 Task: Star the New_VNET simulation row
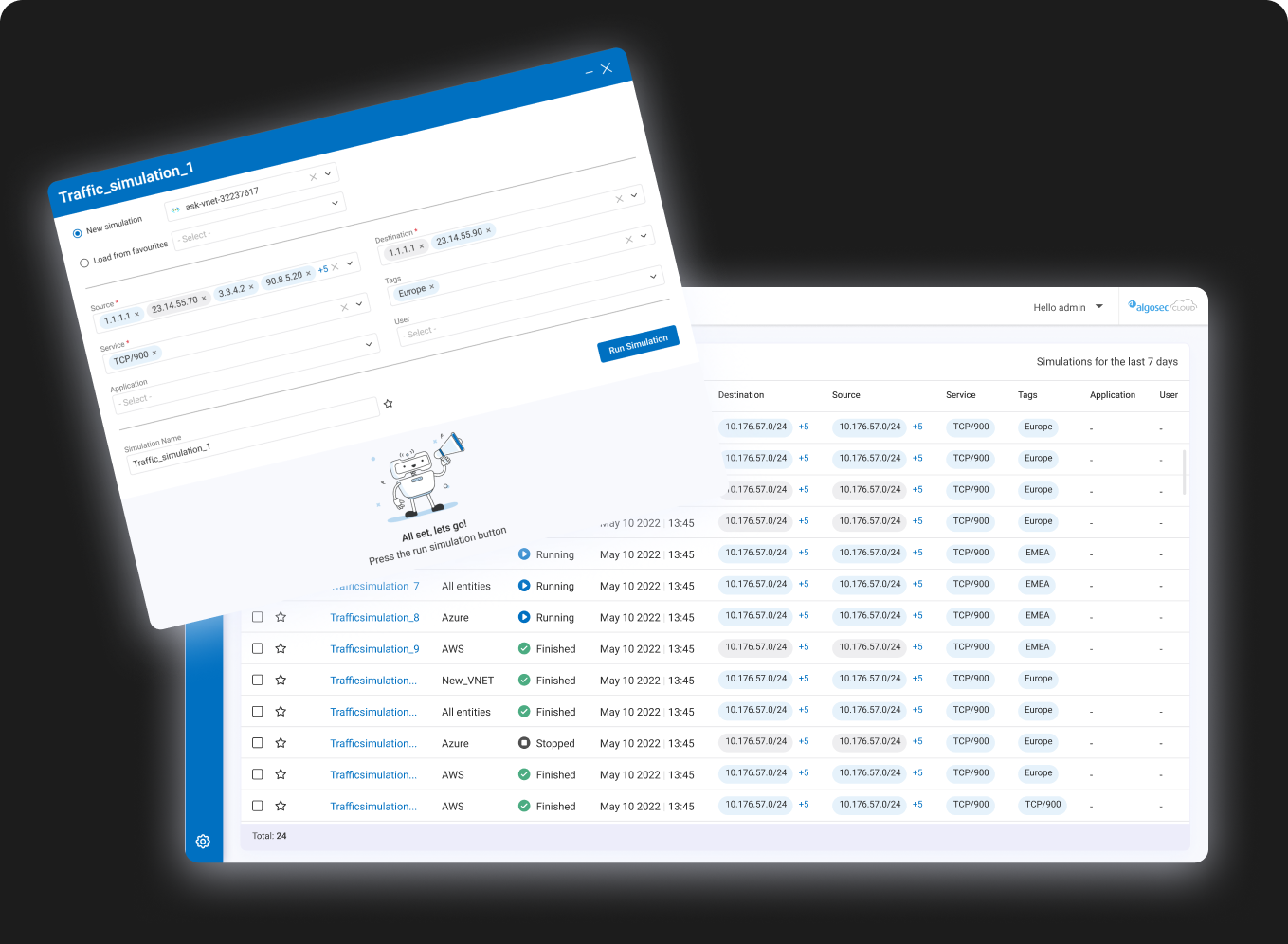281,680
